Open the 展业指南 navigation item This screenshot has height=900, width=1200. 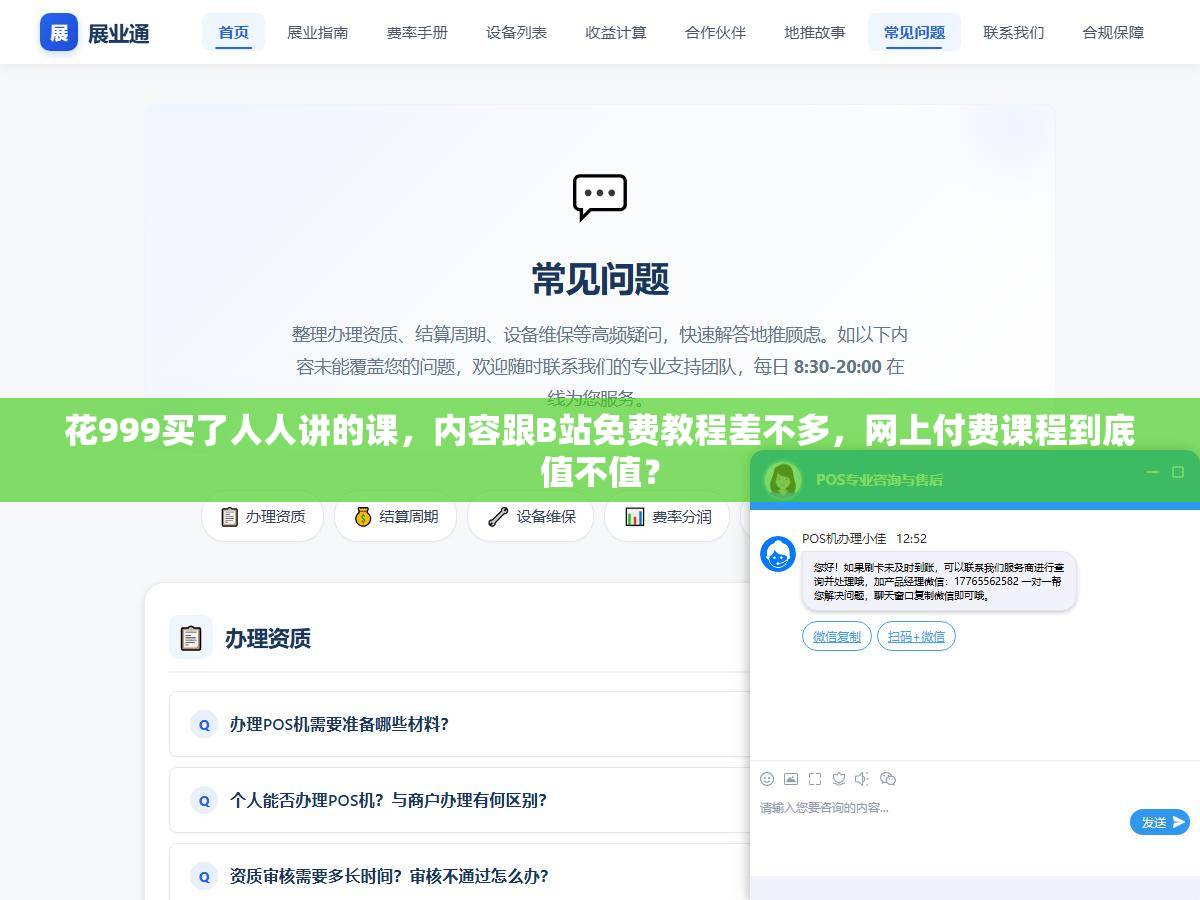pyautogui.click(x=318, y=32)
